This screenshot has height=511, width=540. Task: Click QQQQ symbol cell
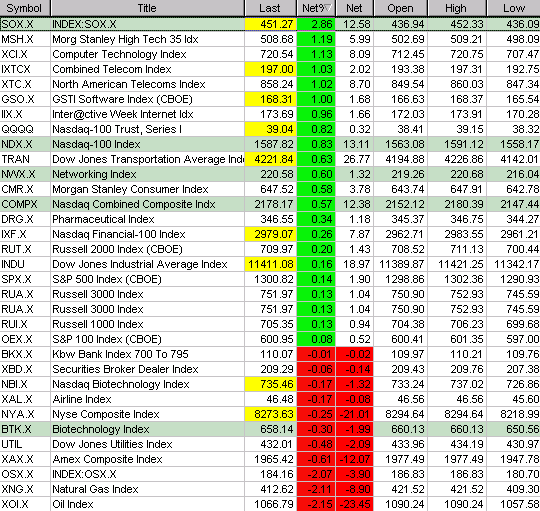tap(25, 129)
